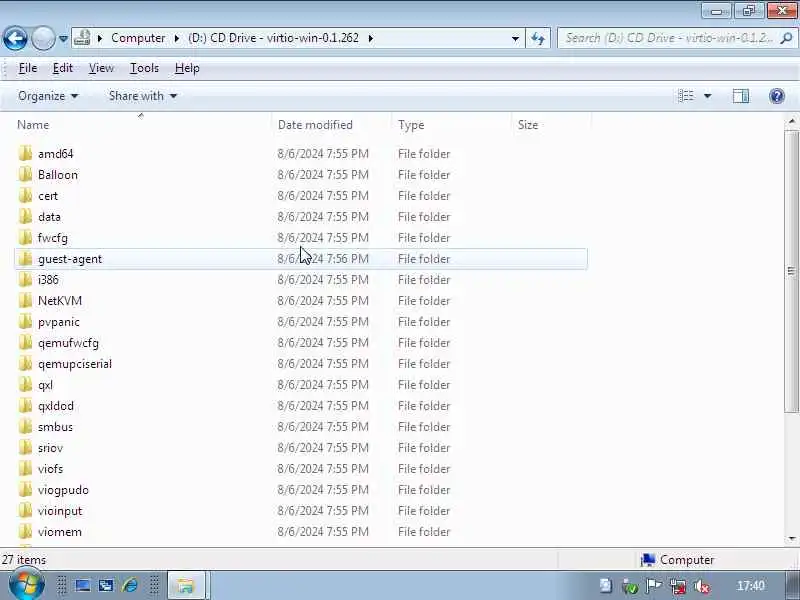
Task: Open the View menu
Action: click(101, 68)
